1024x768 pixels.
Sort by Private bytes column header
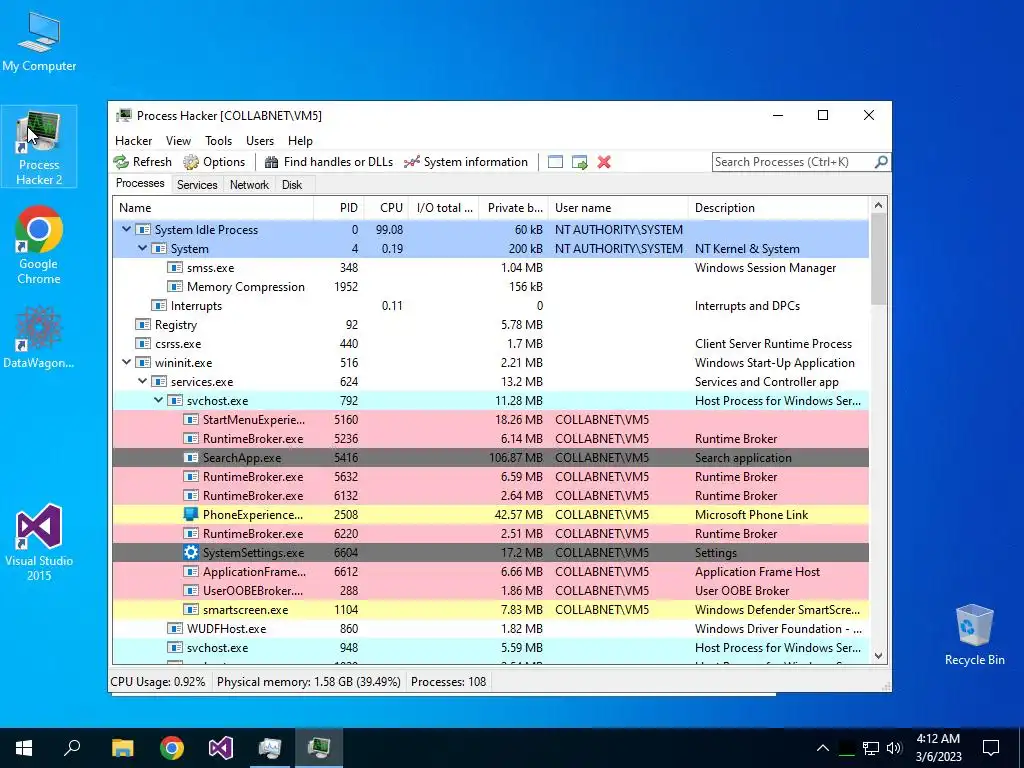[515, 208]
